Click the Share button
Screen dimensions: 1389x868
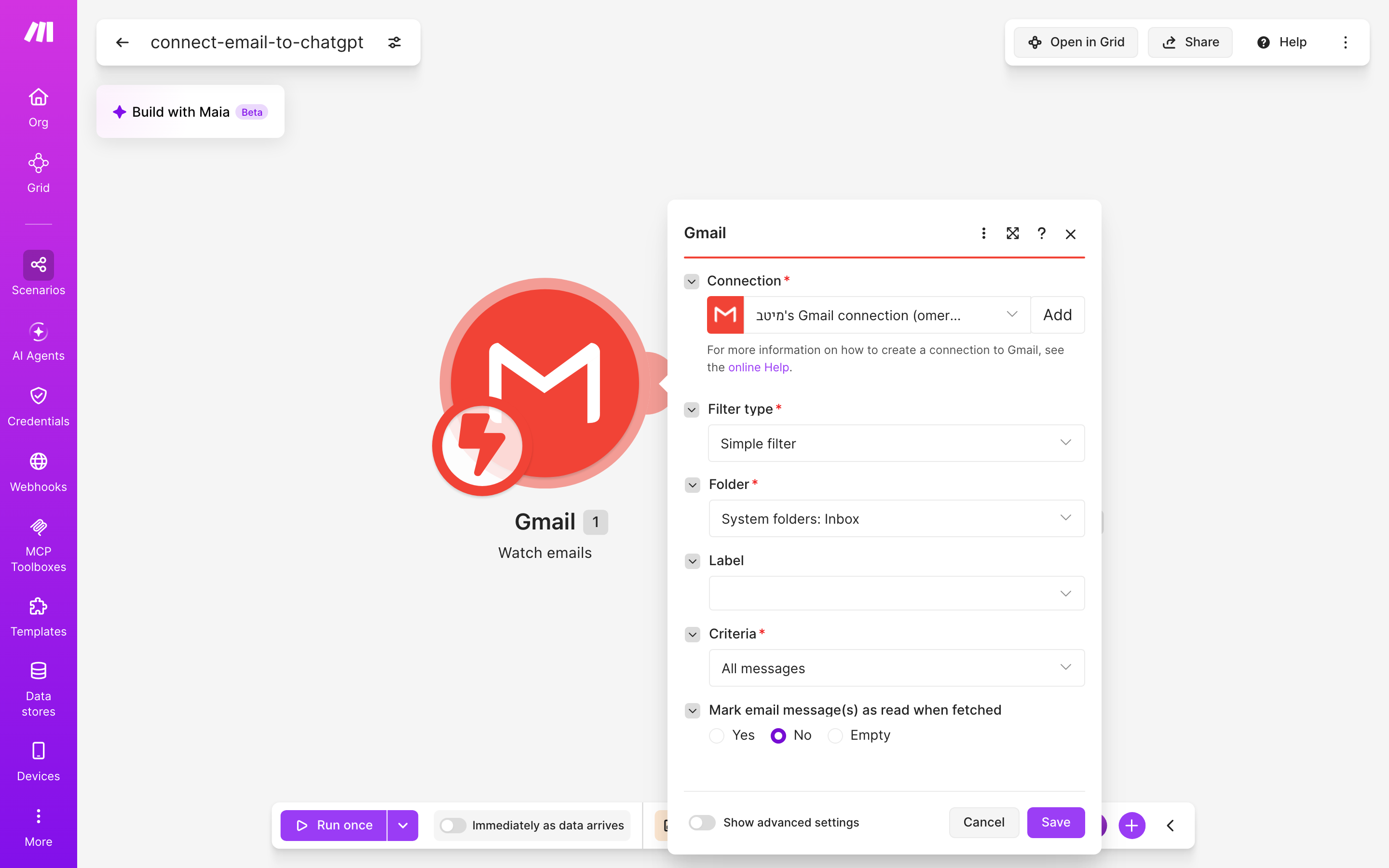click(x=1190, y=42)
